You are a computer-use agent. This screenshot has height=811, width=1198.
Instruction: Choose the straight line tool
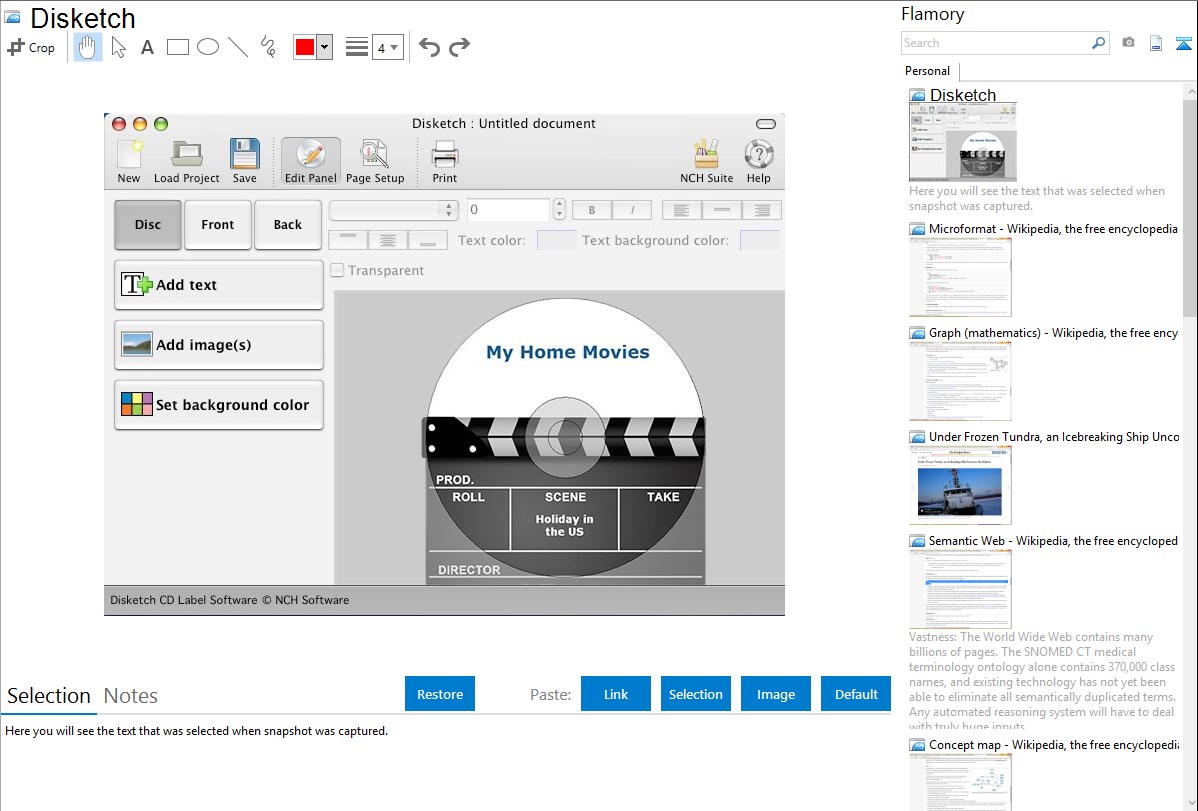(x=238, y=47)
